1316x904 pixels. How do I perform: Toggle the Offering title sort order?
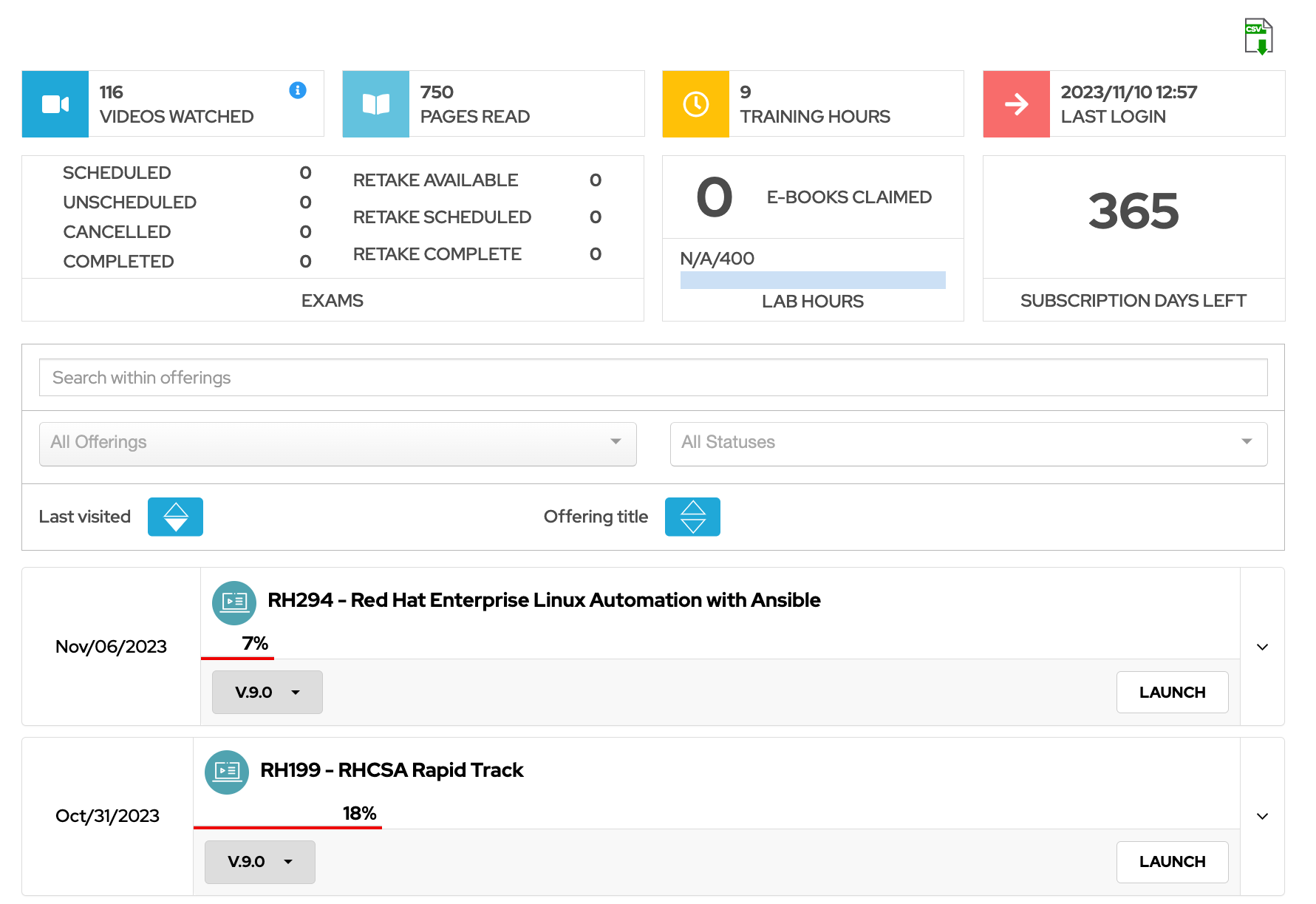point(692,517)
